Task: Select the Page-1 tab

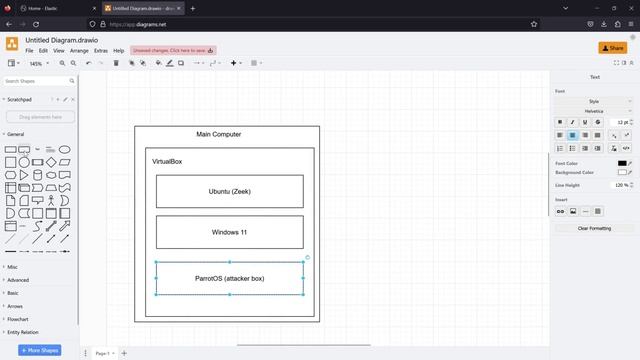Action: click(104, 353)
